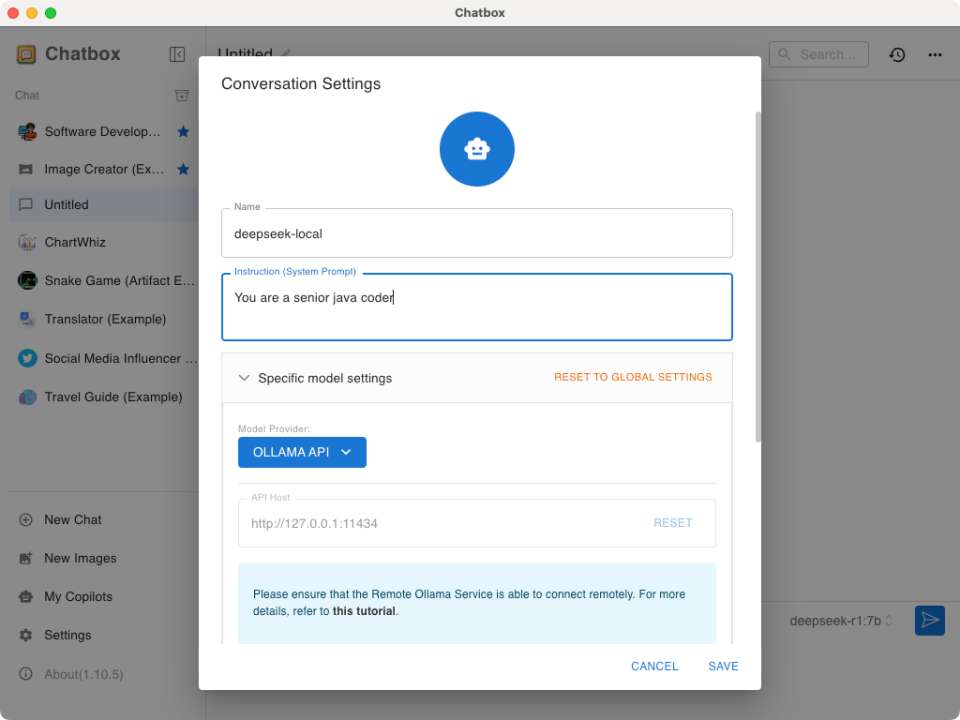Click the Settings gear icon
960x720 pixels.
(x=26, y=635)
